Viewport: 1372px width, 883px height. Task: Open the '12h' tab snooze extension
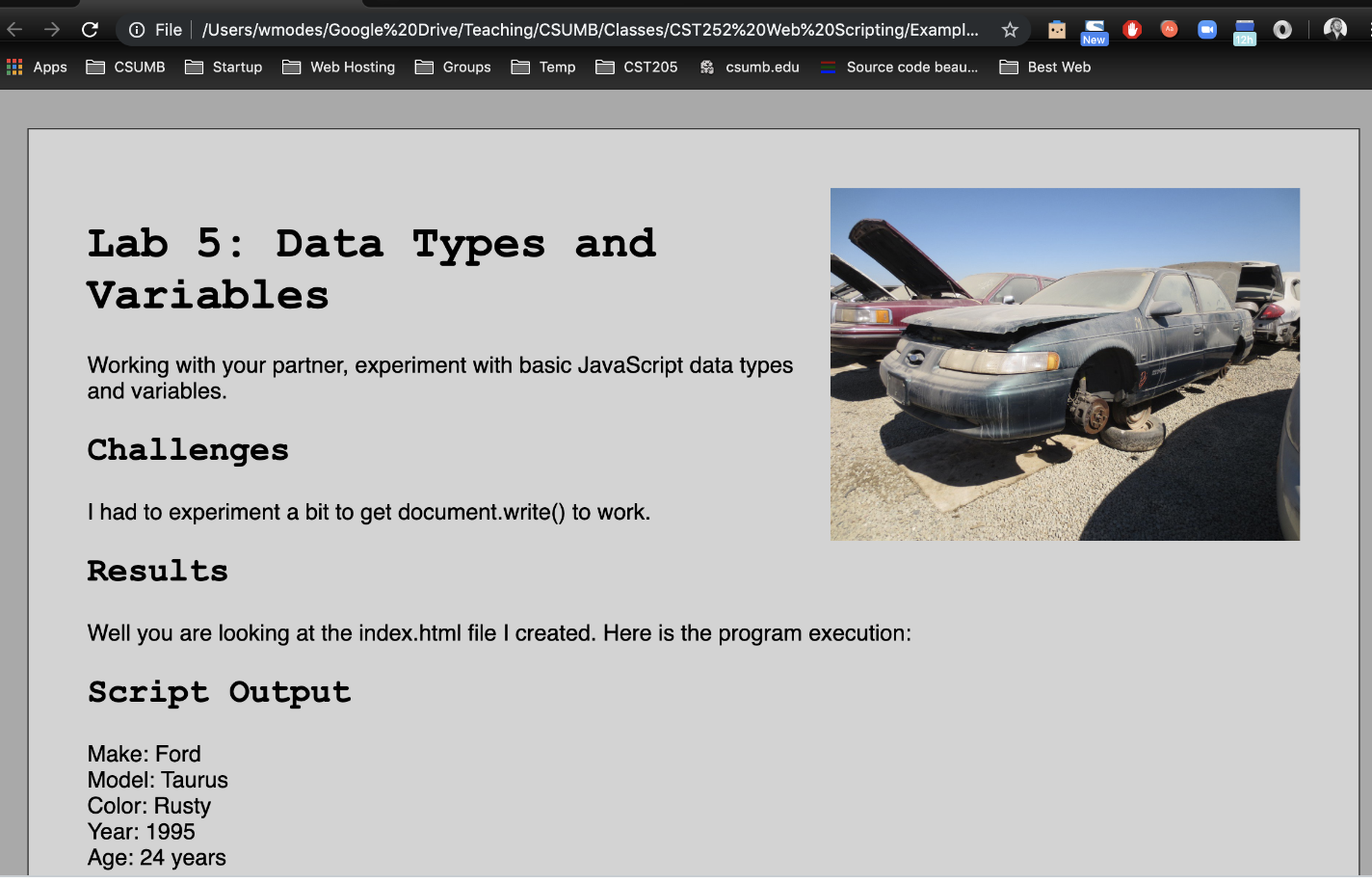pyautogui.click(x=1244, y=29)
